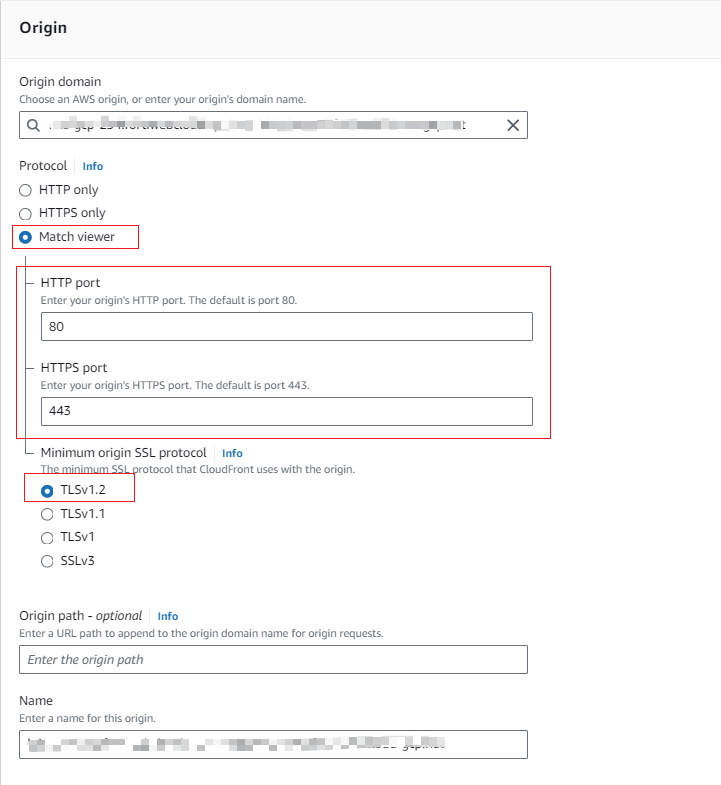This screenshot has width=721, height=785.
Task: Open the Info link beside Origin path
Action: click(168, 616)
